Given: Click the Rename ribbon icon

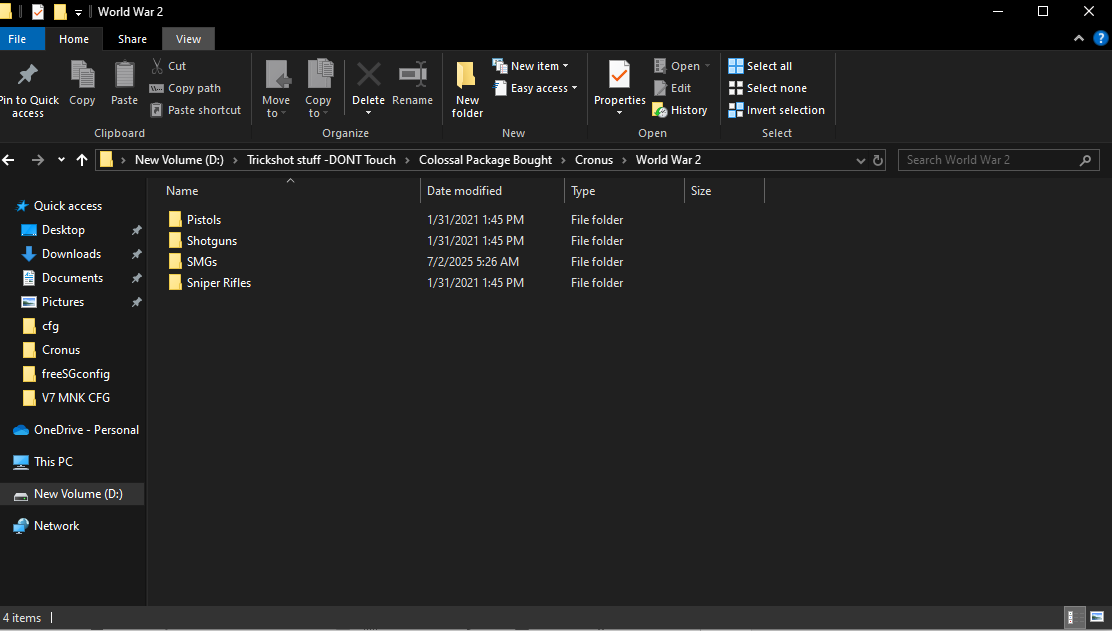Looking at the screenshot, I should click(x=413, y=74).
